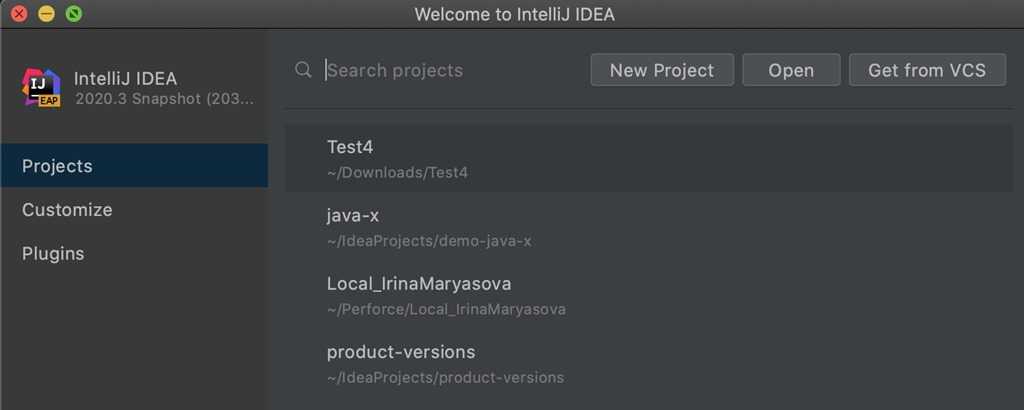
Task: Click the ~/IdeaProjects/product-versions path
Action: (x=445, y=377)
